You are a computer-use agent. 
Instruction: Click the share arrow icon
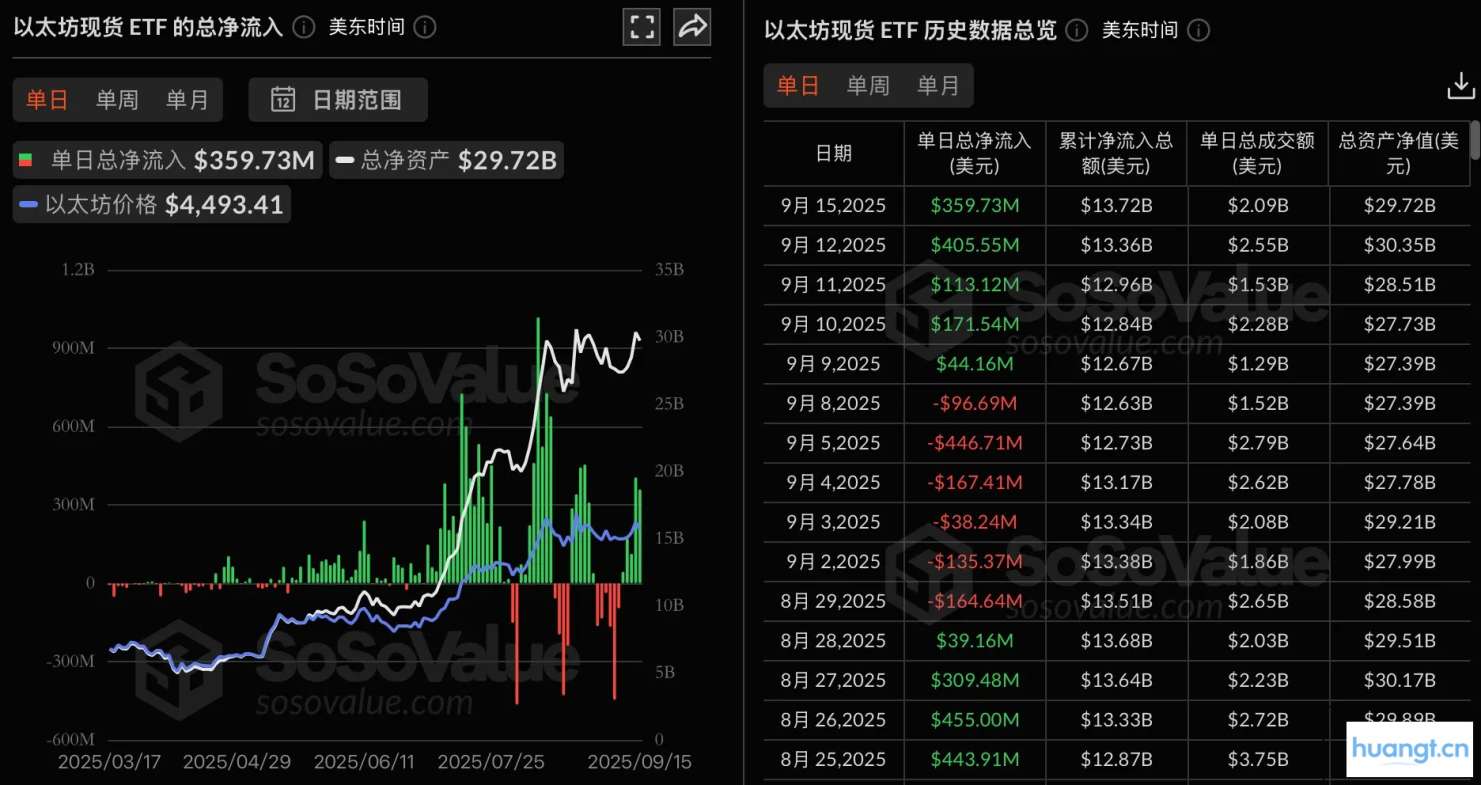tap(692, 27)
